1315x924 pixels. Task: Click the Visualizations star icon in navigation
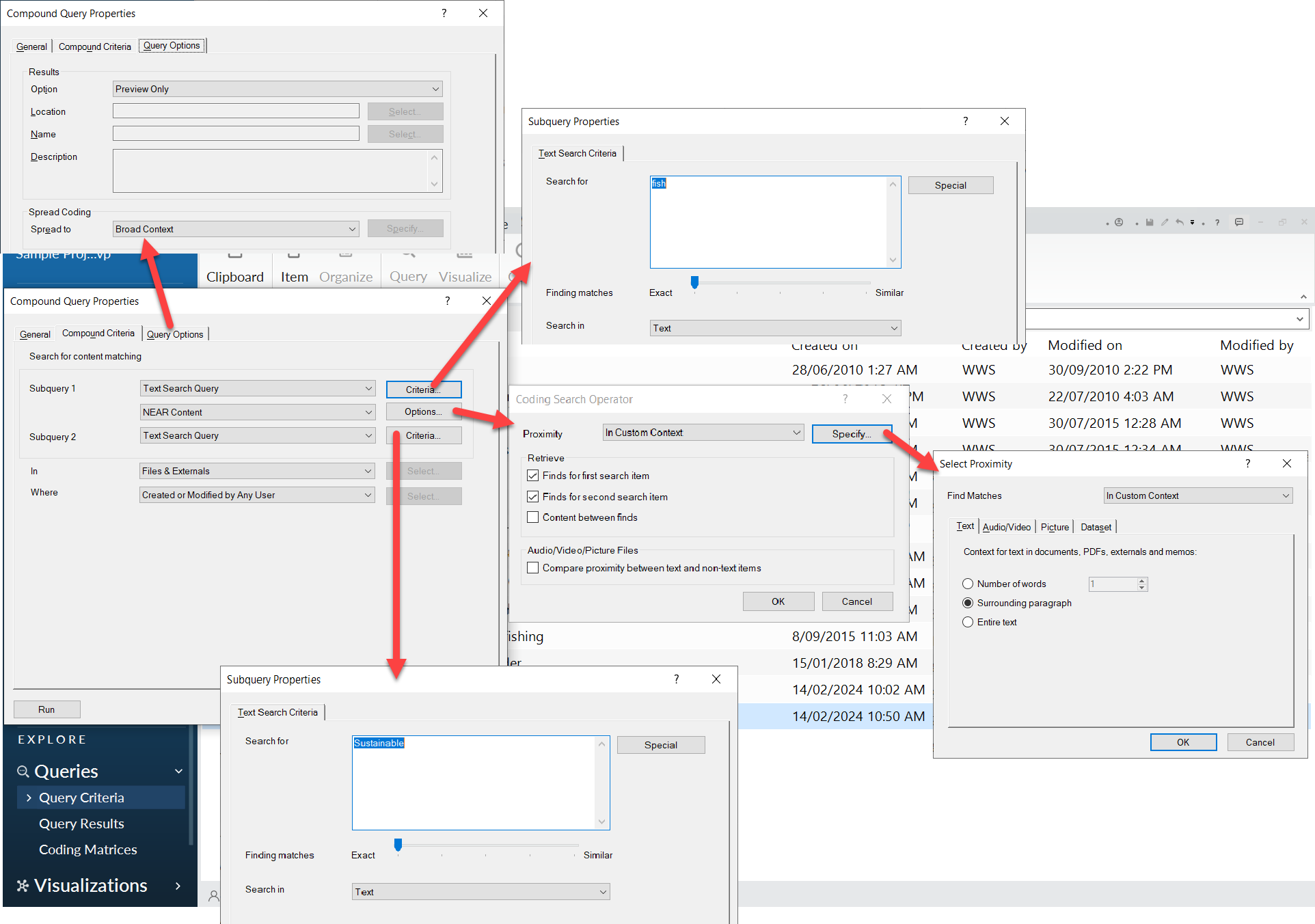pyautogui.click(x=23, y=886)
